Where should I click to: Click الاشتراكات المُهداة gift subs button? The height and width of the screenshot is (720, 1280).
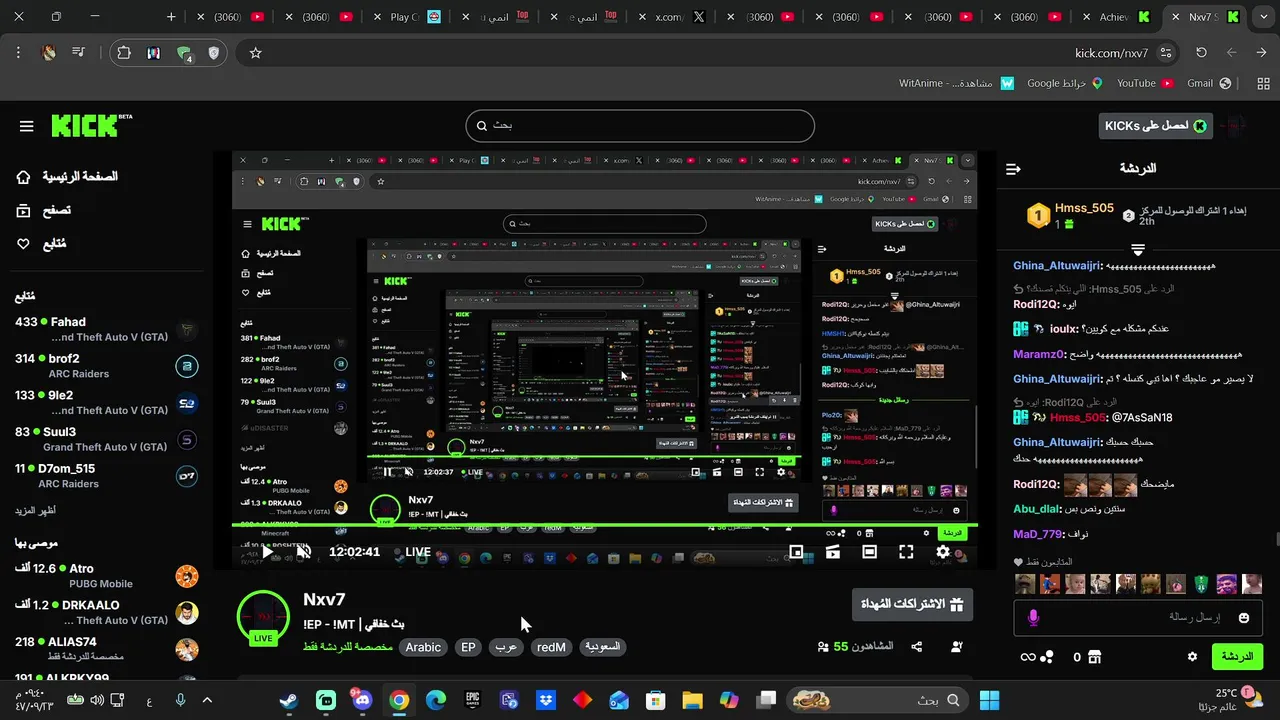point(912,604)
